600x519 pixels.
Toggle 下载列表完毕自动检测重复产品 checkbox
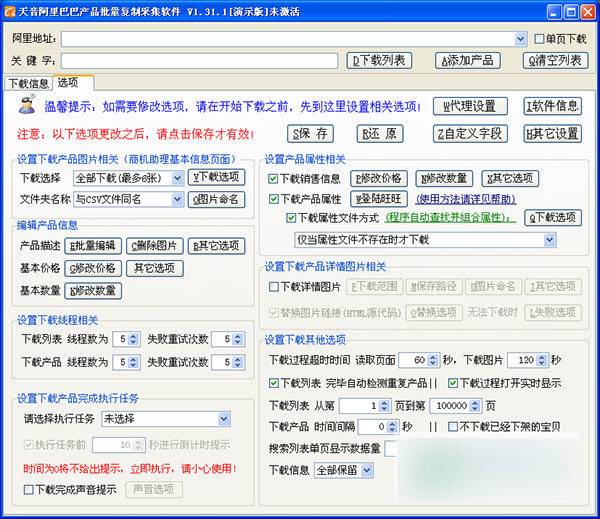click(x=274, y=383)
